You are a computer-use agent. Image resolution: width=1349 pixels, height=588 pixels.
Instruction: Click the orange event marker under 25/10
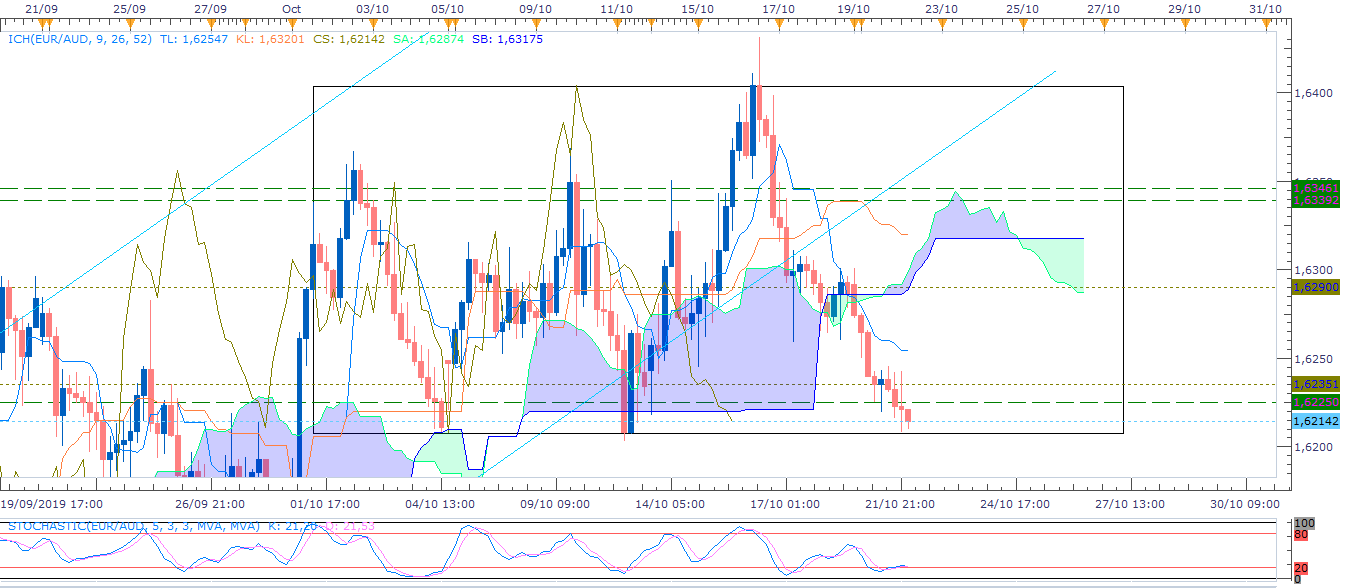tap(1021, 26)
